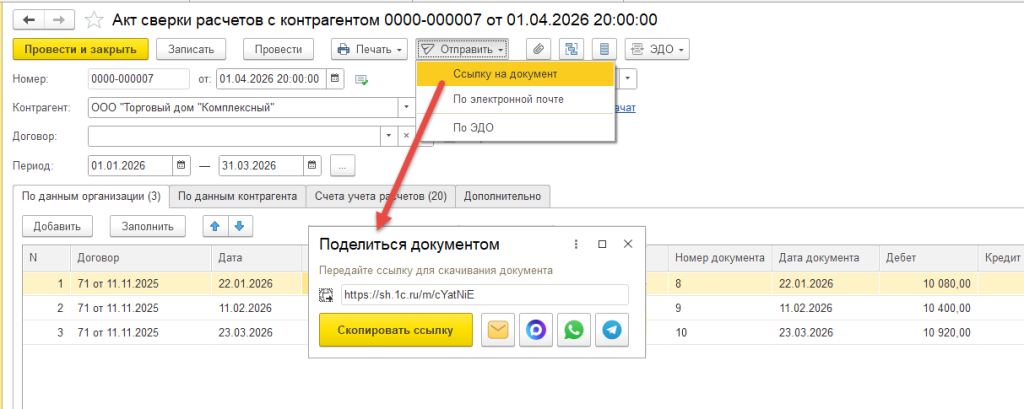Expand the Печать dropdown button
Screen dimensions: 1024x409
pyautogui.click(x=369, y=49)
